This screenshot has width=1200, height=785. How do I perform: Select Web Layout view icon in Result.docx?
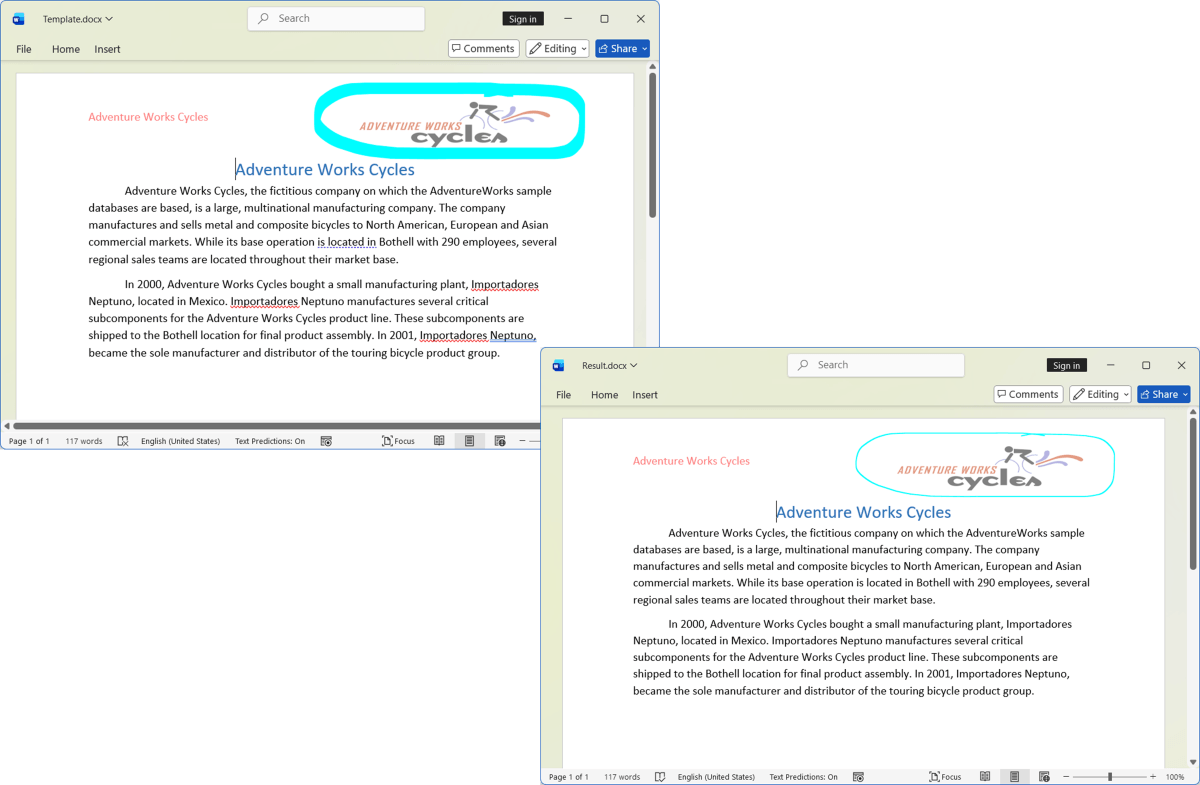click(x=1044, y=777)
